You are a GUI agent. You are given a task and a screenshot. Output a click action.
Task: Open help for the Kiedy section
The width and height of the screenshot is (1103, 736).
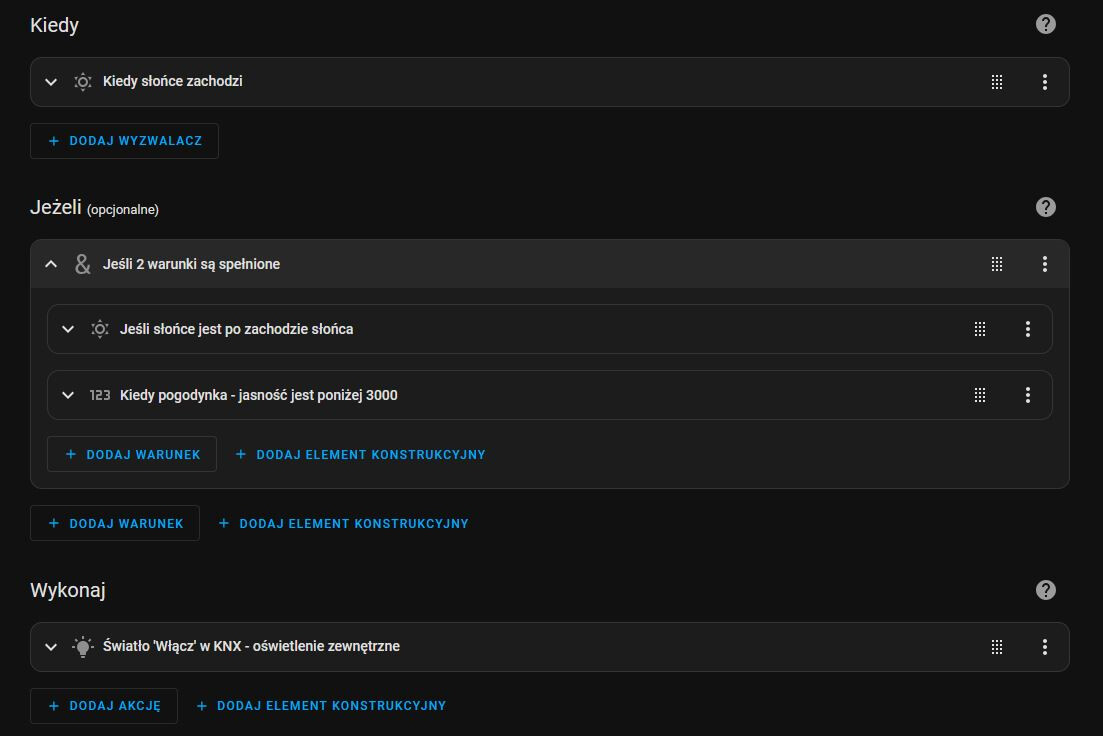[1045, 24]
